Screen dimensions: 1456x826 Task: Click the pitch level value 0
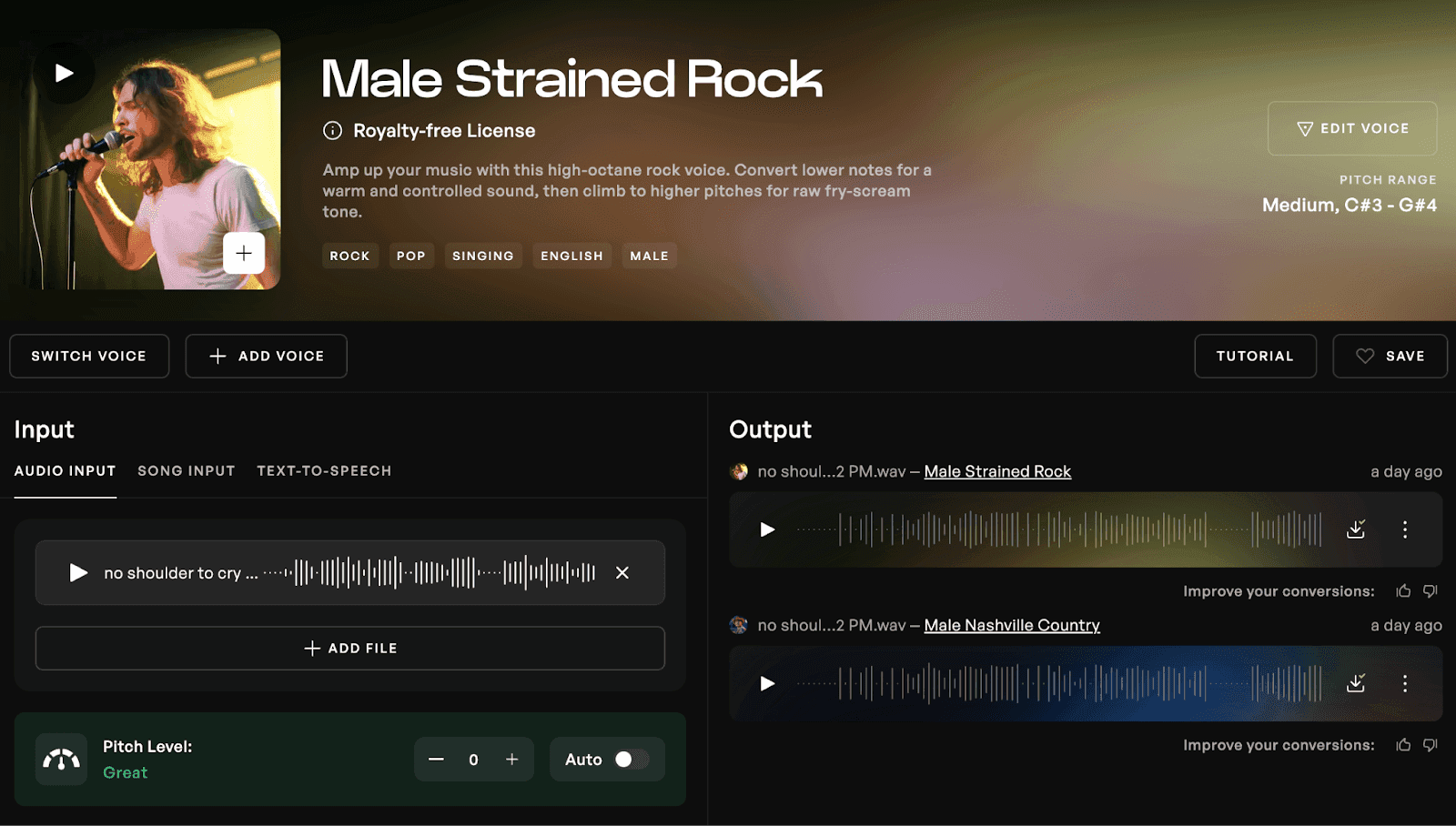coord(473,760)
